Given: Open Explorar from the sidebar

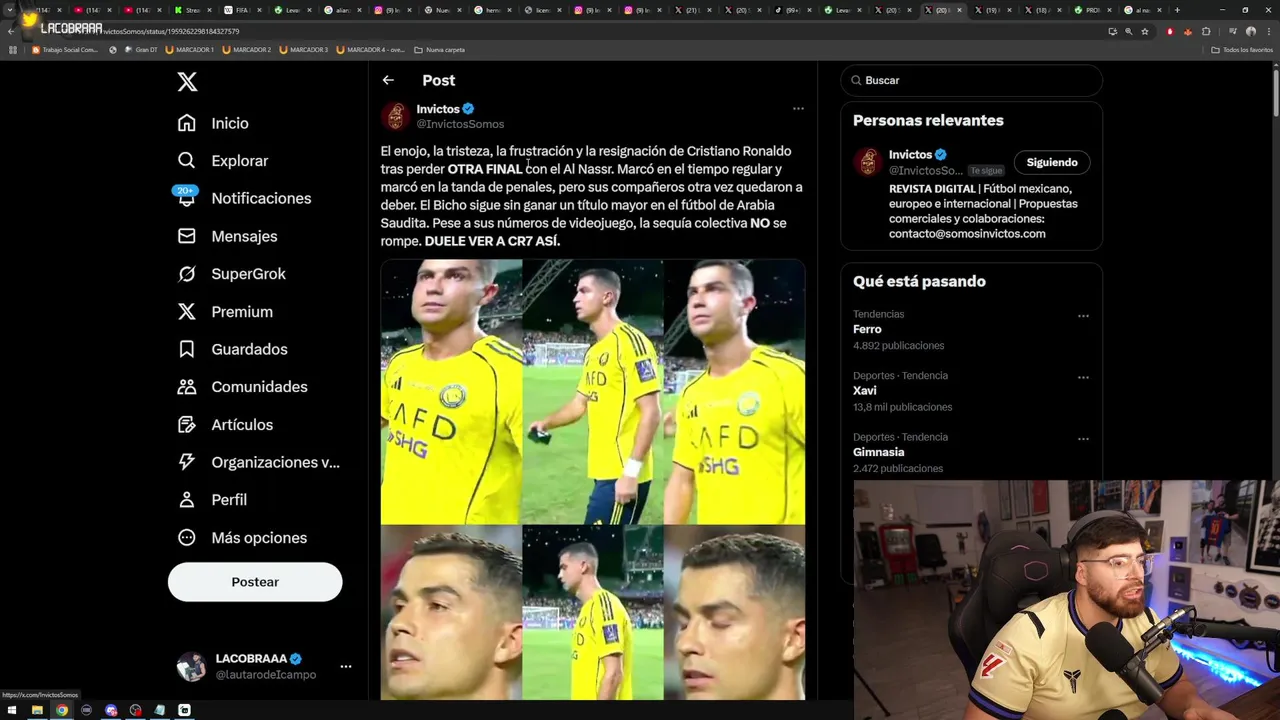Looking at the screenshot, I should (x=222, y=160).
